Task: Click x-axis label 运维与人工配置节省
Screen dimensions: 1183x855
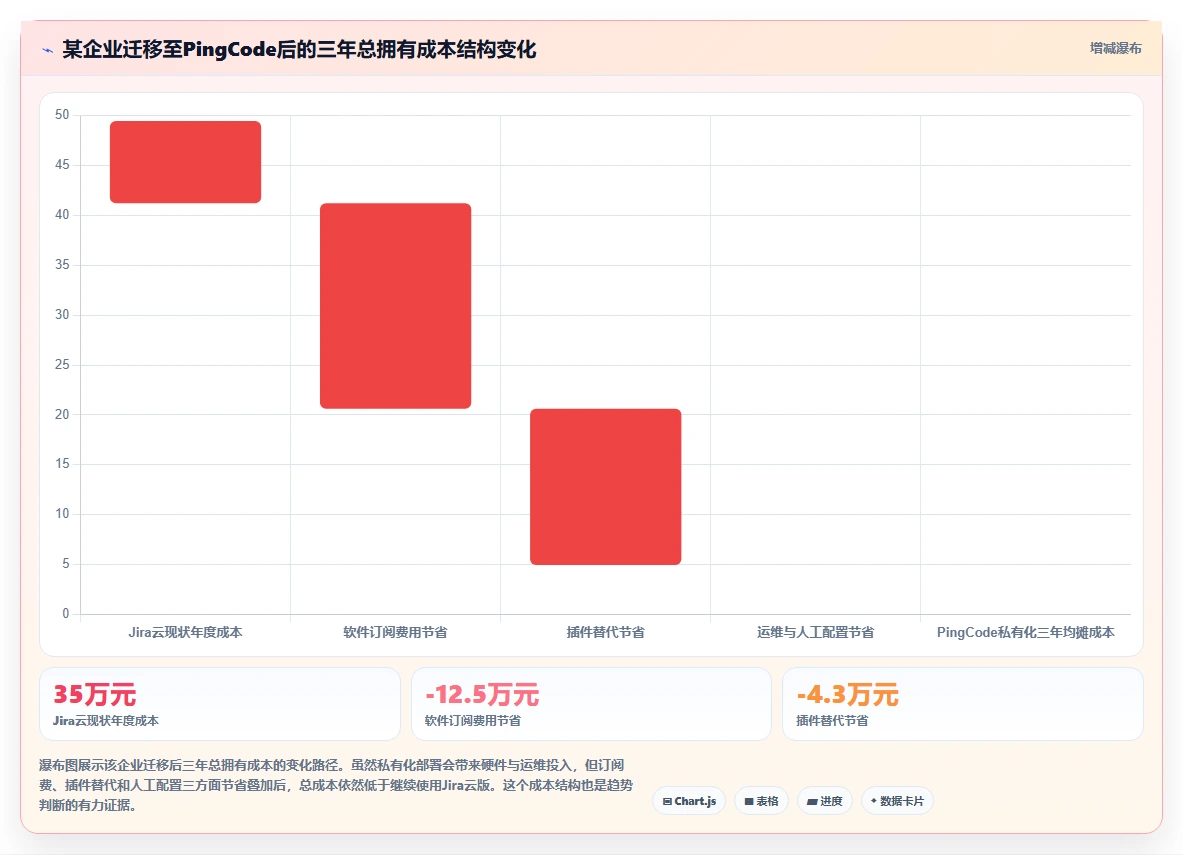Action: pyautogui.click(x=816, y=632)
